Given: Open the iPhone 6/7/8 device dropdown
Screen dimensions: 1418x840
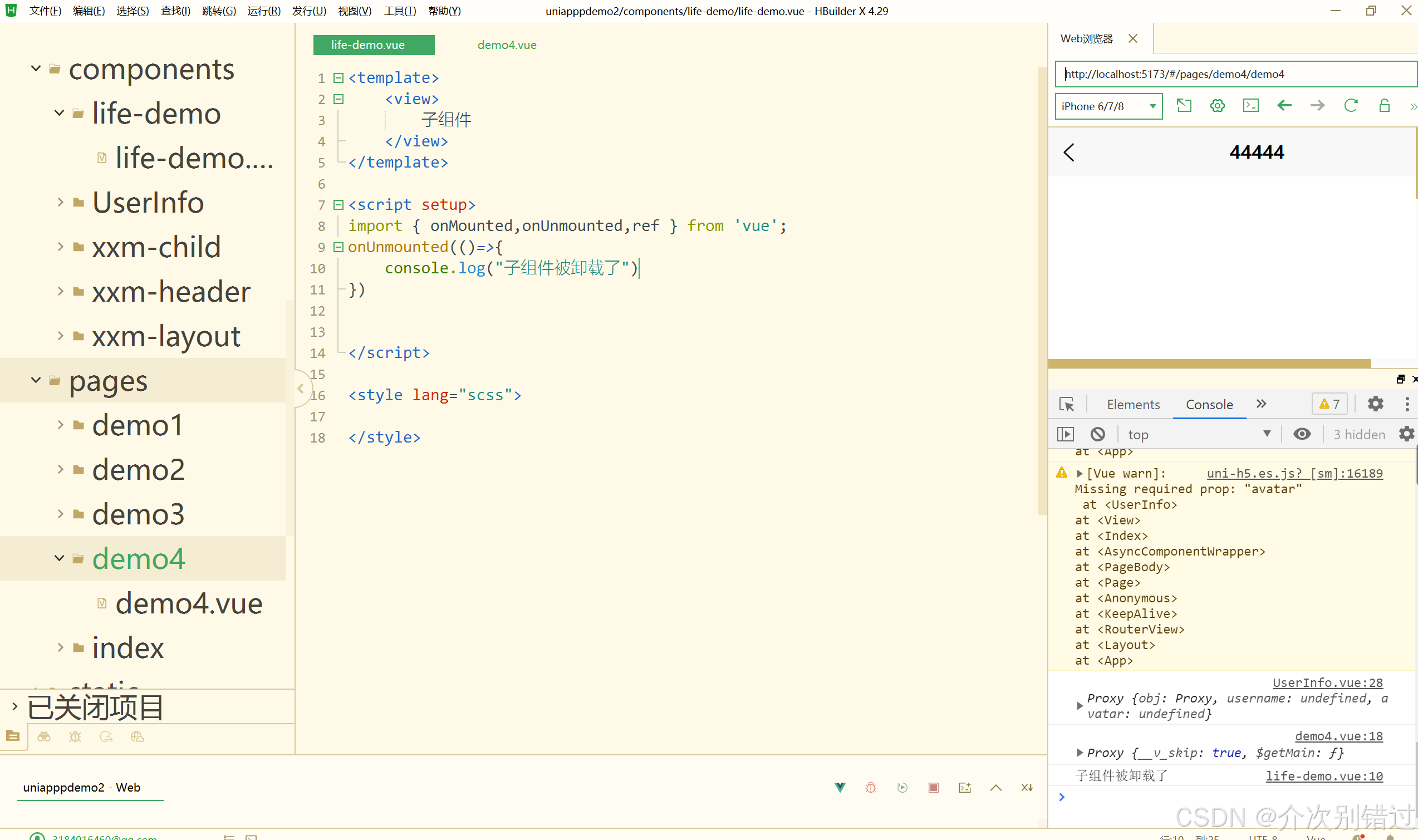Looking at the screenshot, I should click(x=1108, y=106).
